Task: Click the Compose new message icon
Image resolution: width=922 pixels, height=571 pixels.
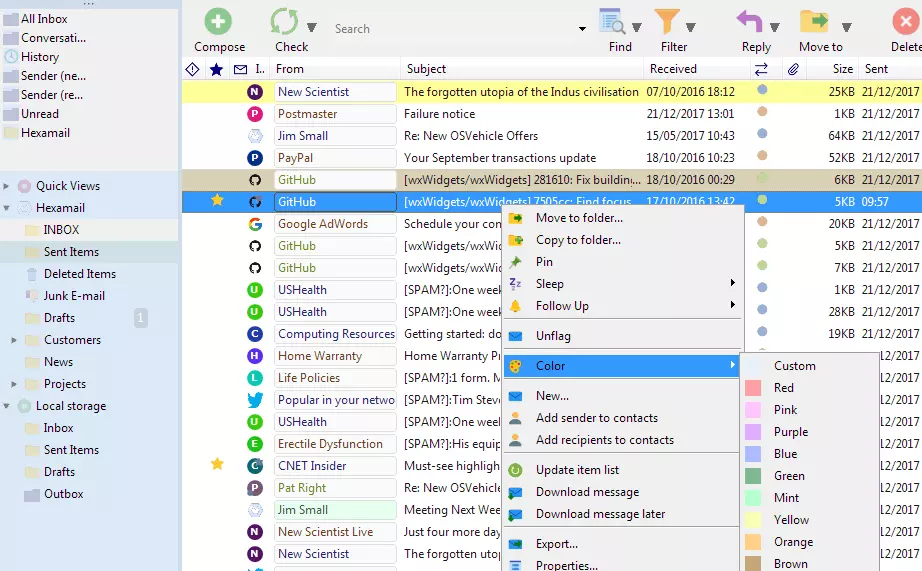Action: (218, 21)
